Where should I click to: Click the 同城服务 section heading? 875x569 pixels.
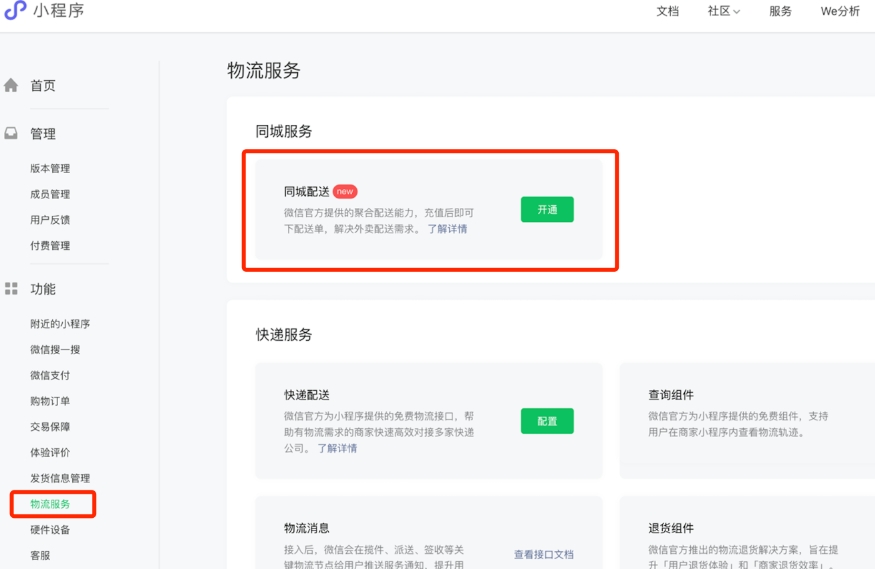[x=283, y=131]
